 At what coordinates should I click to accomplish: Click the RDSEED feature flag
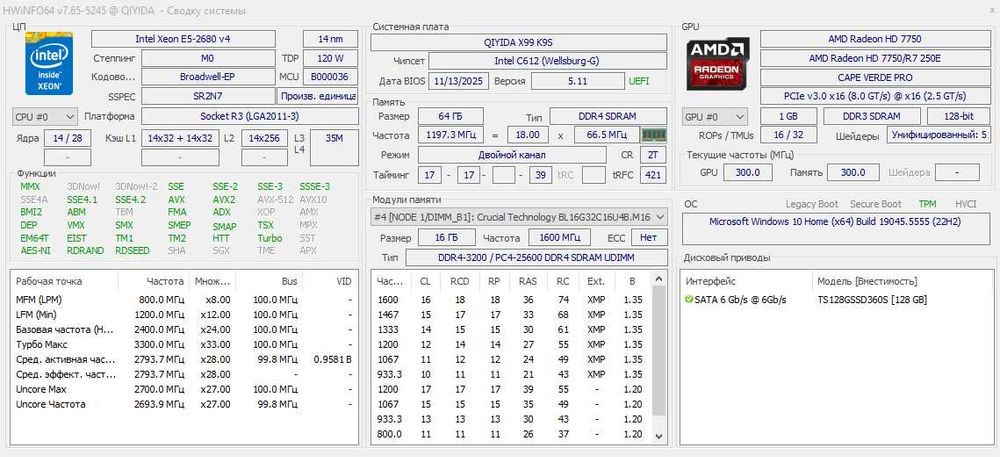[132, 250]
